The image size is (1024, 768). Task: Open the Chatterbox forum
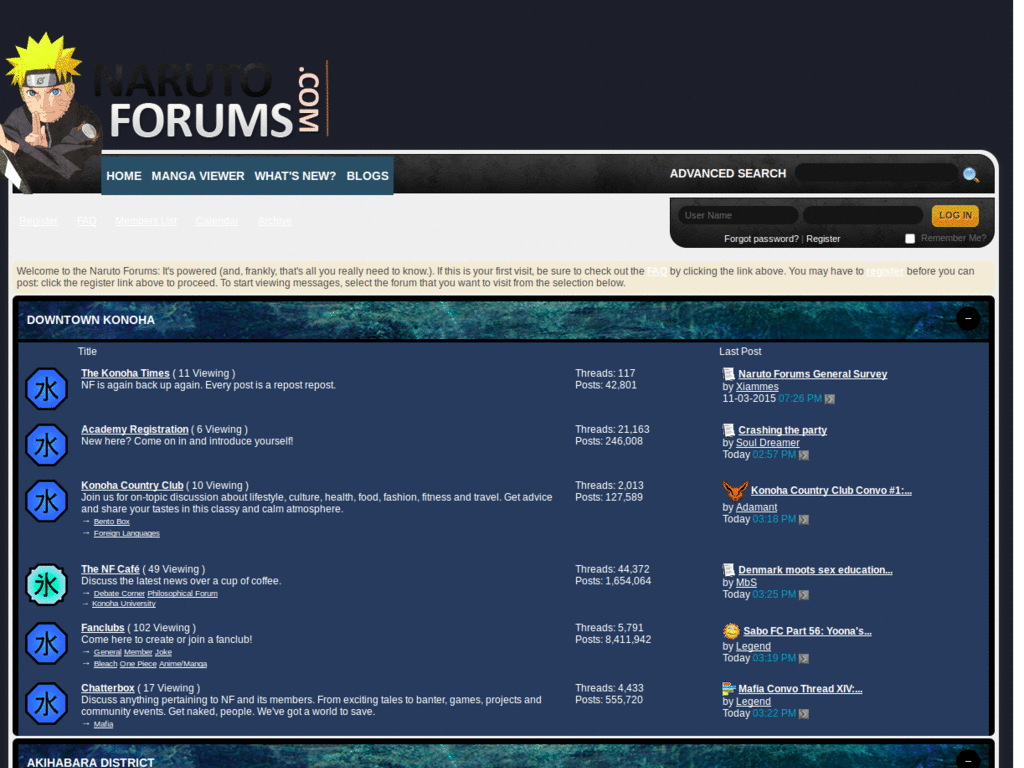[108, 688]
